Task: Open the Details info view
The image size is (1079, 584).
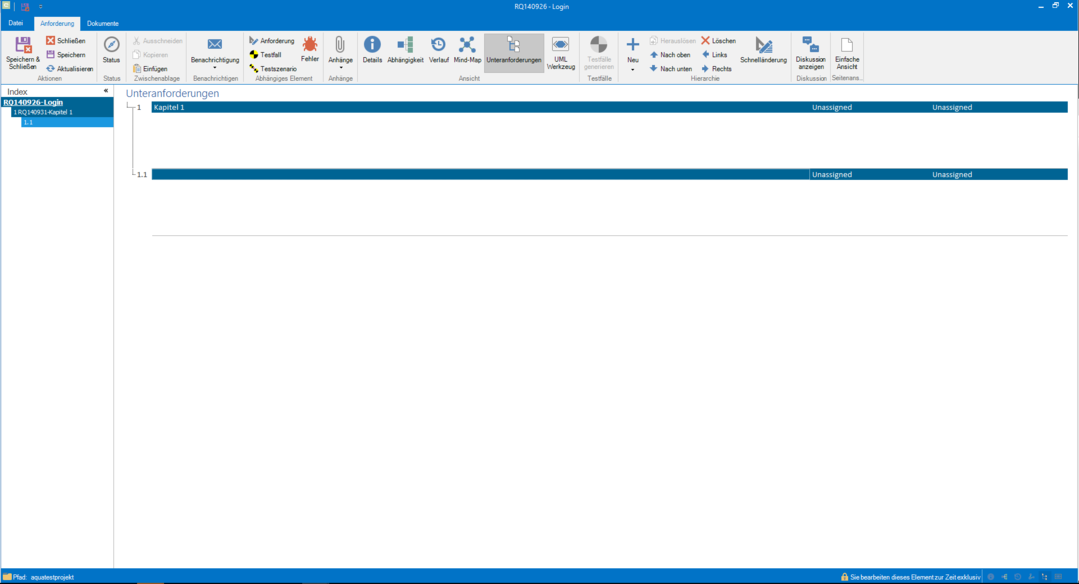Action: click(x=372, y=46)
